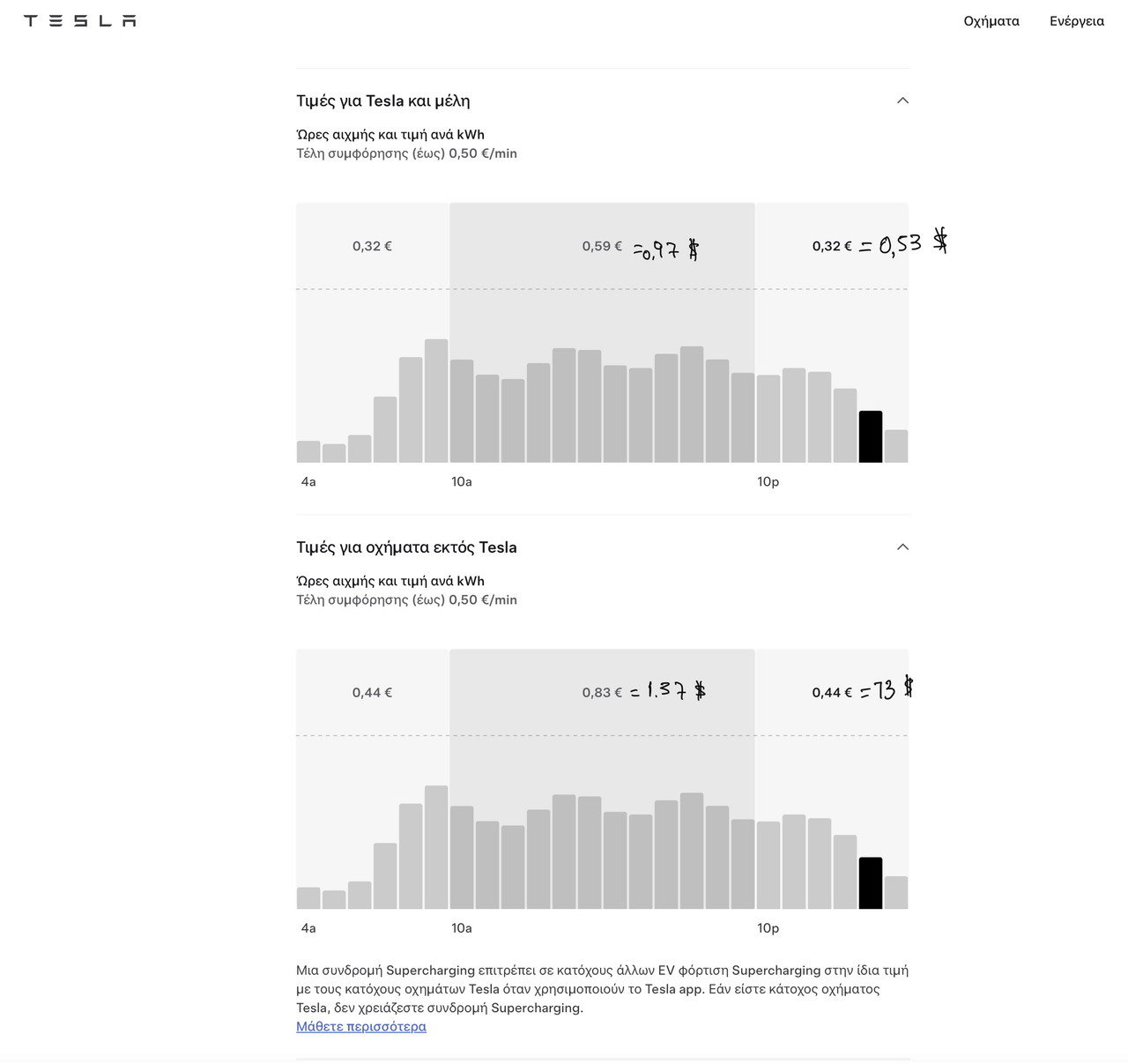Click the early-morning 0,44 € label above the 4a bars

pyautogui.click(x=372, y=693)
